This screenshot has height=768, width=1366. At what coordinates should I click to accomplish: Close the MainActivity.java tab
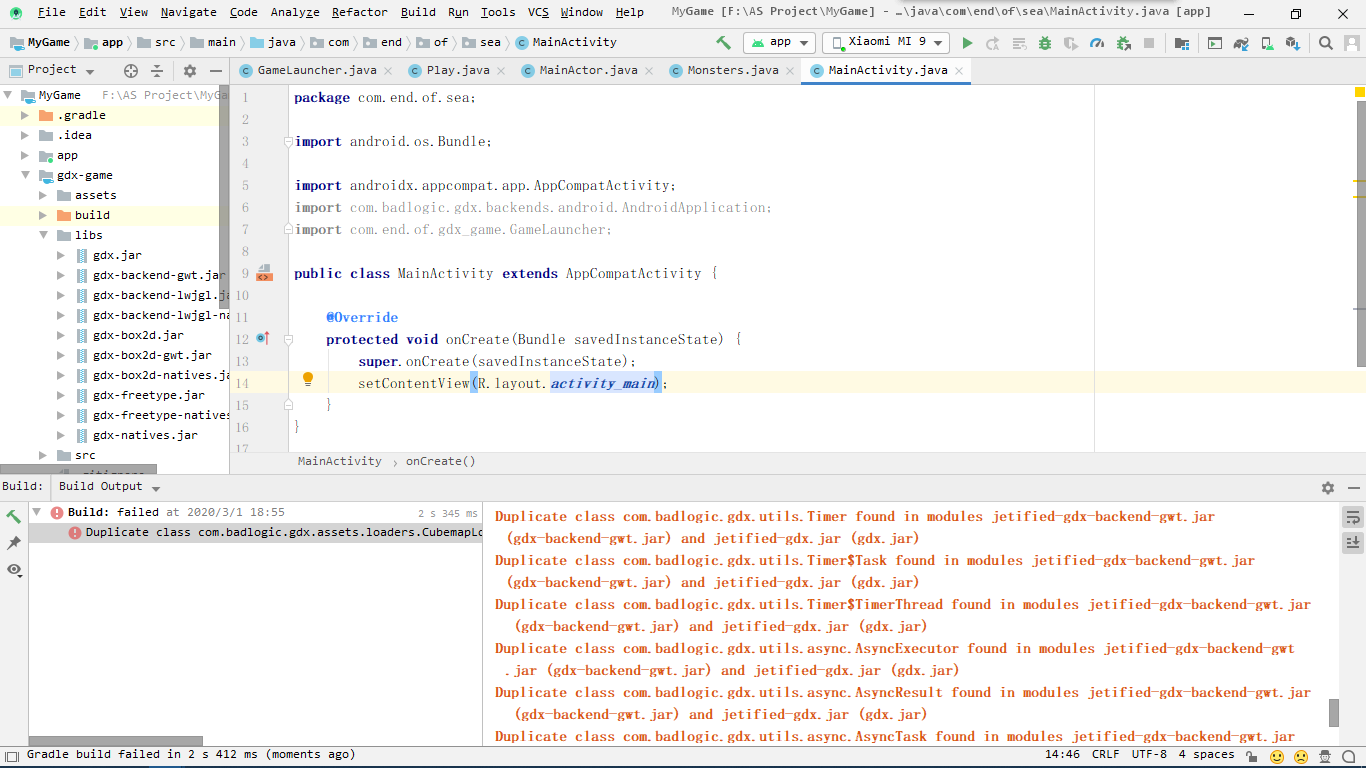(959, 71)
